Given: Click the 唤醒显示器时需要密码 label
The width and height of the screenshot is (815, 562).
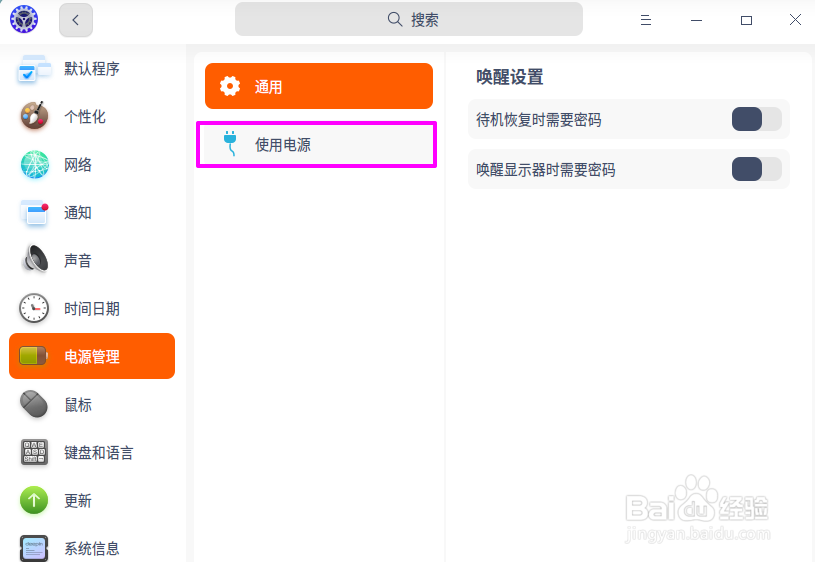Looking at the screenshot, I should pyautogui.click(x=546, y=169).
